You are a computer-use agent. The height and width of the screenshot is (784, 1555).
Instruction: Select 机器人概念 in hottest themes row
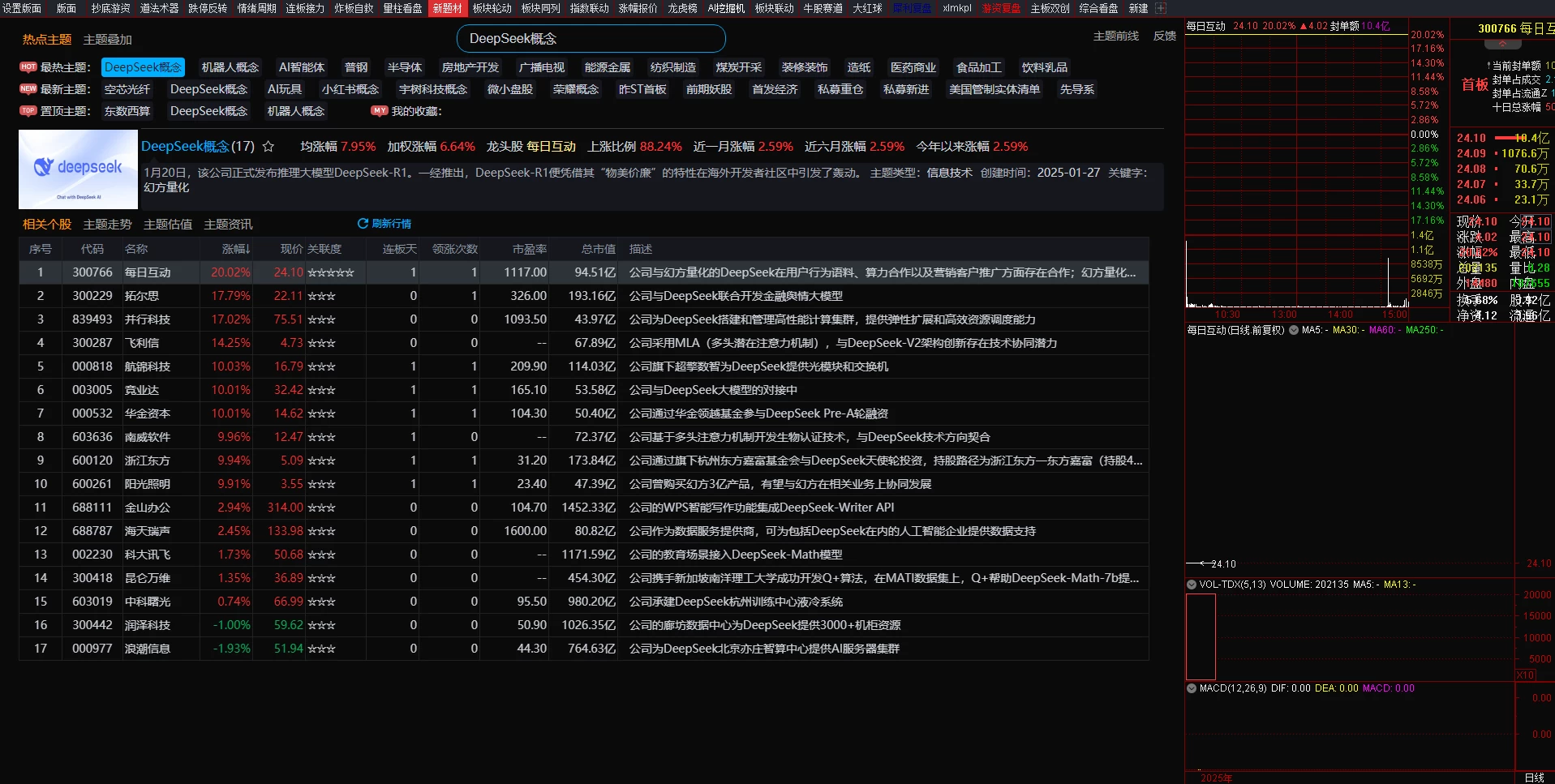pyautogui.click(x=230, y=67)
